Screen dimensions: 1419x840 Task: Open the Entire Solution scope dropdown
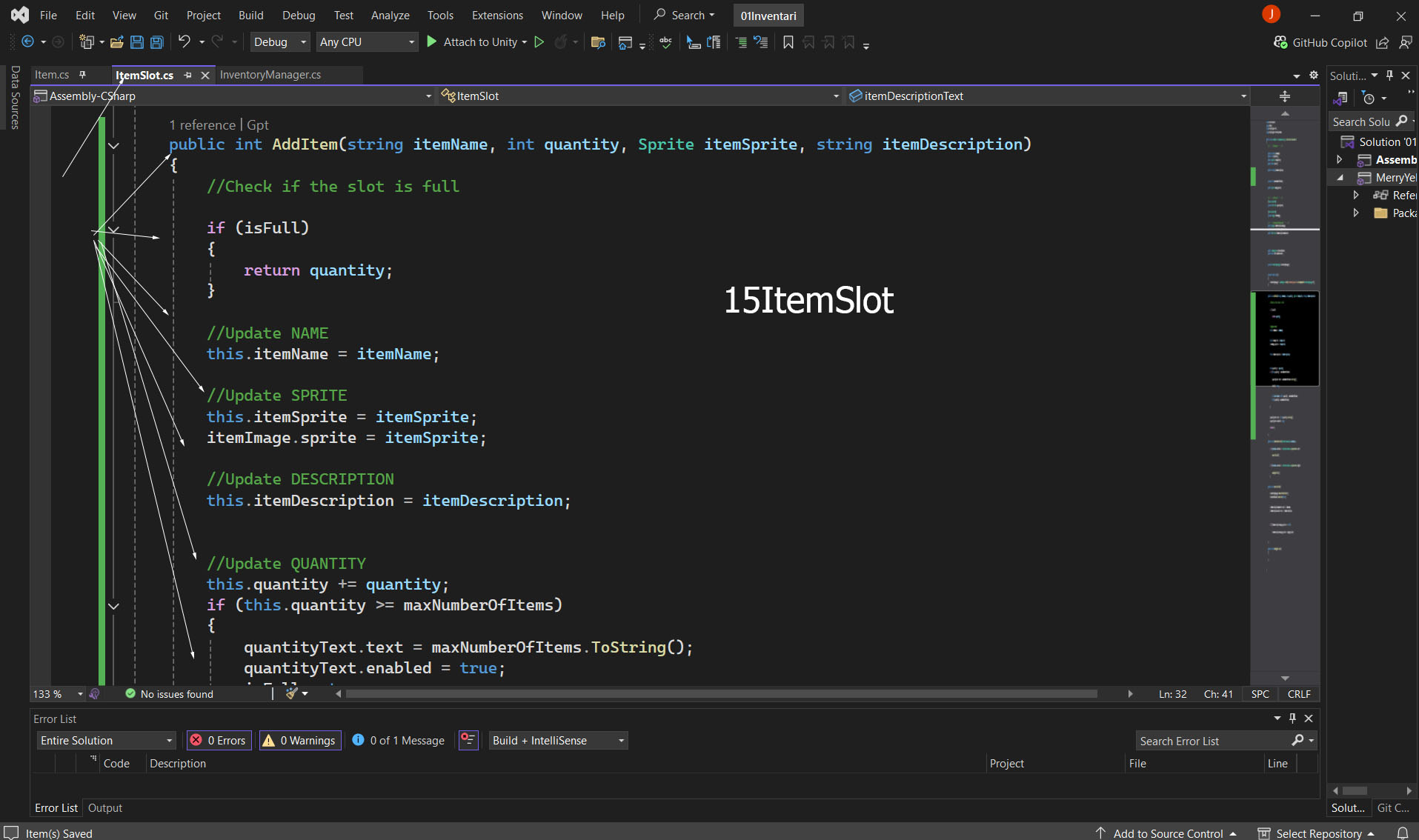(106, 740)
